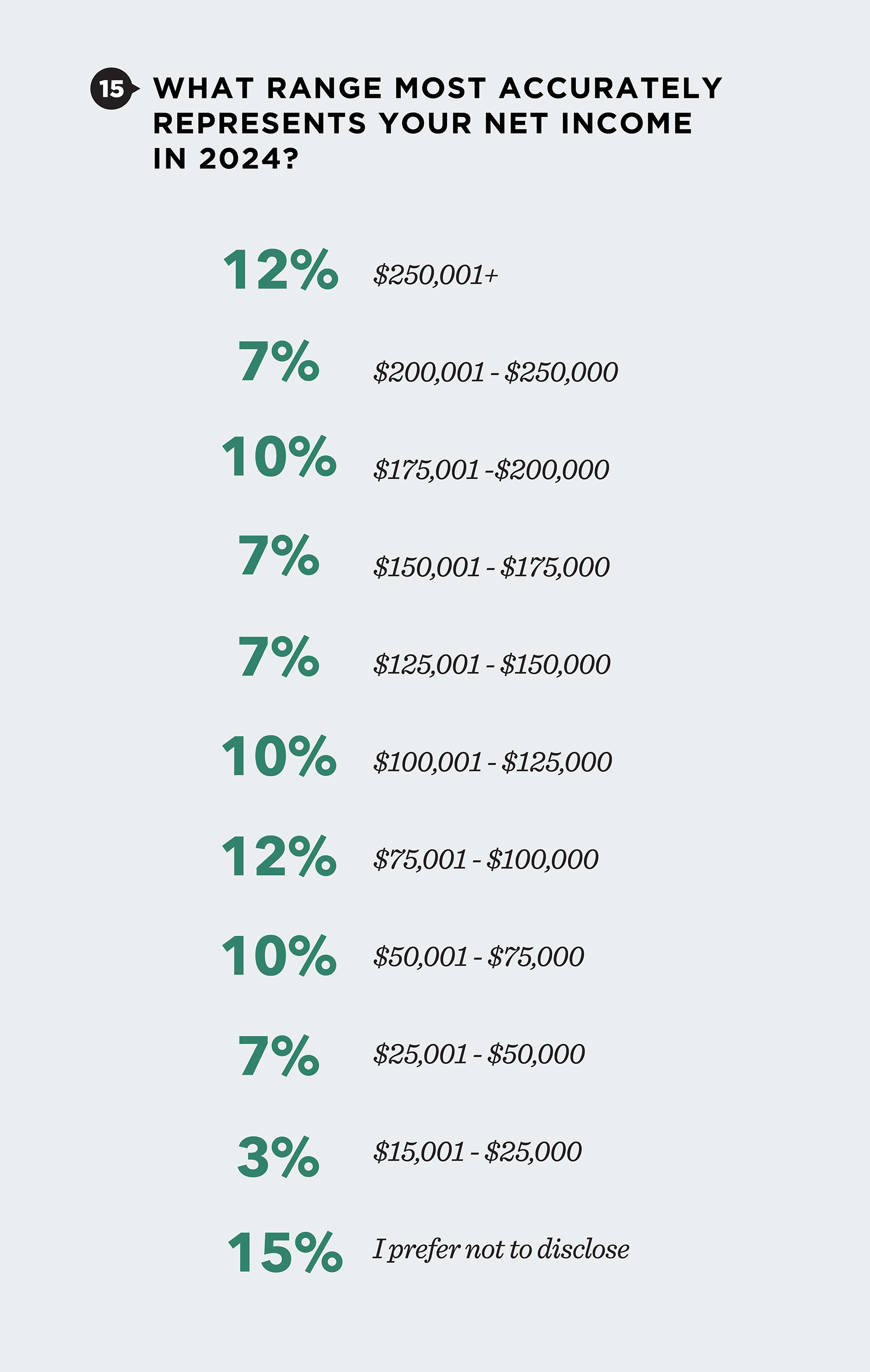Select the "$75,001 - $100,000" income range
Screen dimensions: 870x1372
pyautogui.click(x=486, y=859)
